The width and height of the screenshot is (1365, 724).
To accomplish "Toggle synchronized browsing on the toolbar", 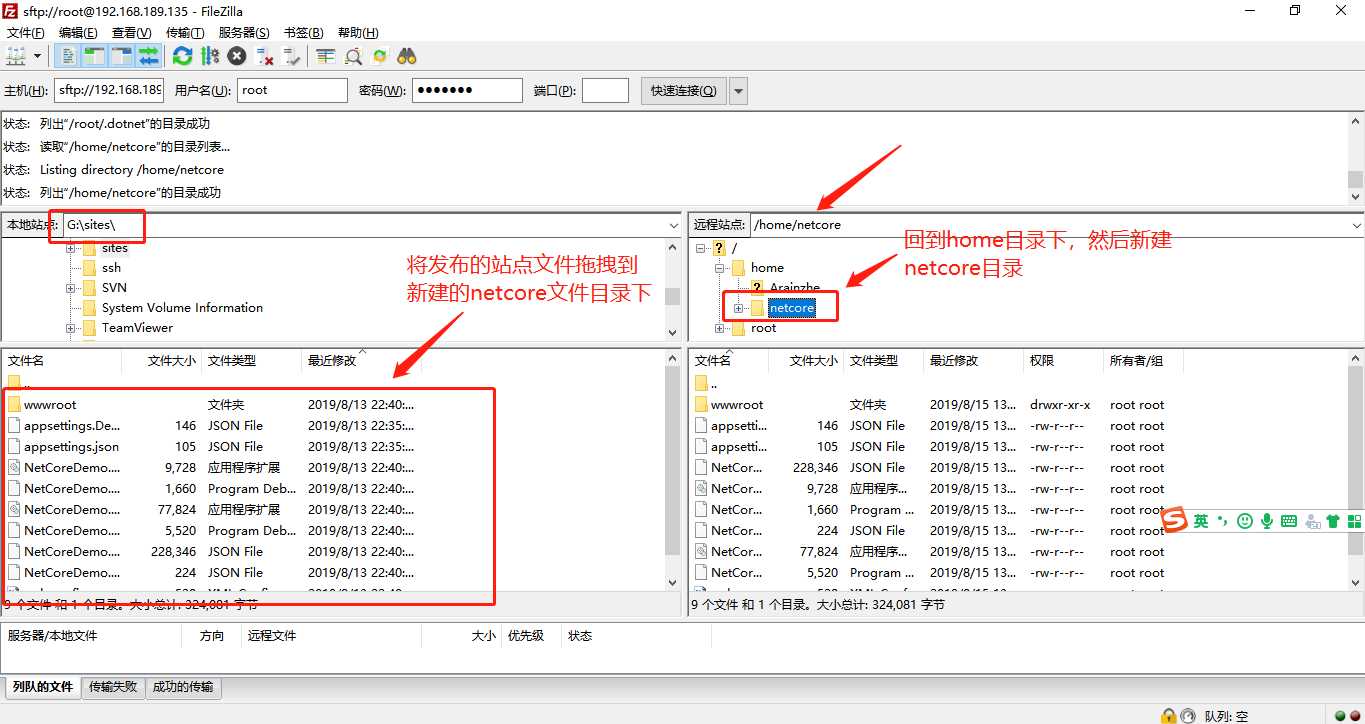I will [380, 56].
